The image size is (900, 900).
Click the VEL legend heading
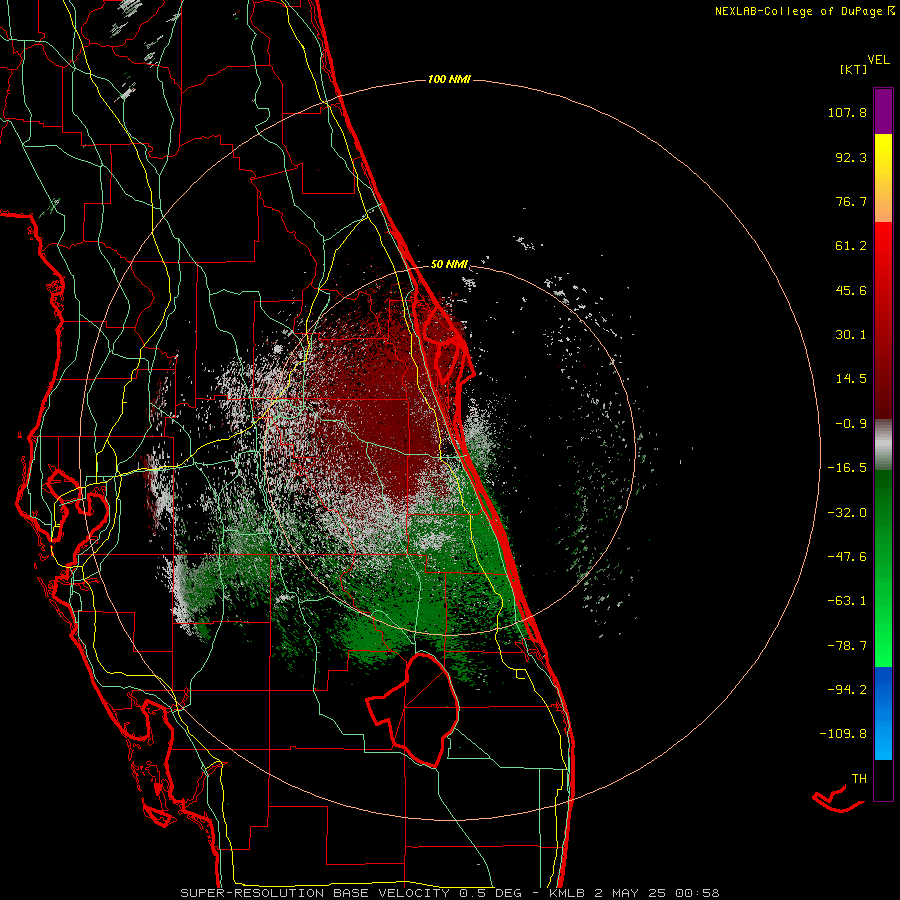pyautogui.click(x=878, y=60)
